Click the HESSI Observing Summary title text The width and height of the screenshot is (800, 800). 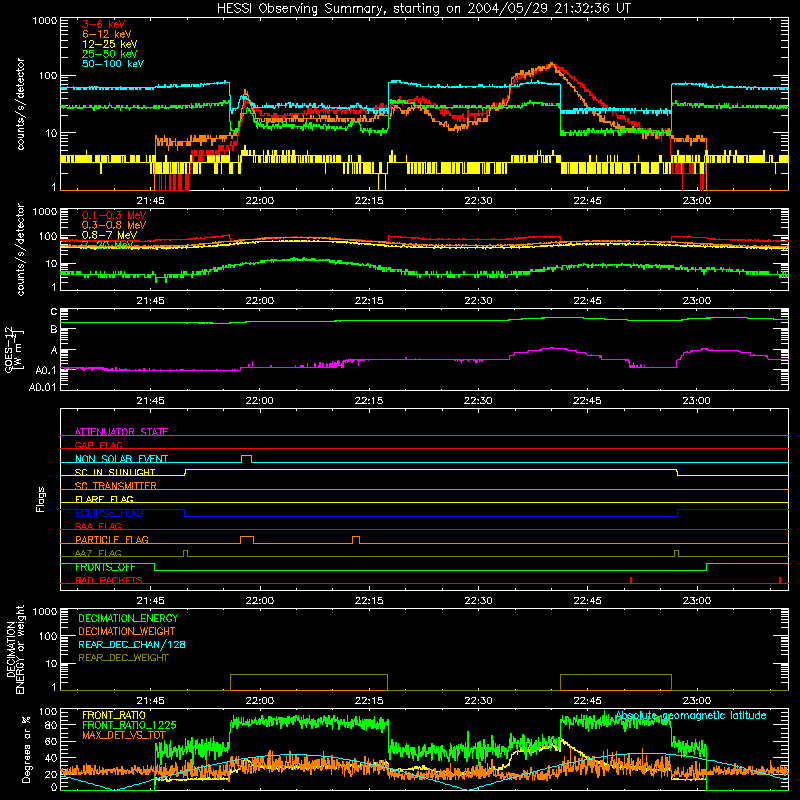coord(423,9)
